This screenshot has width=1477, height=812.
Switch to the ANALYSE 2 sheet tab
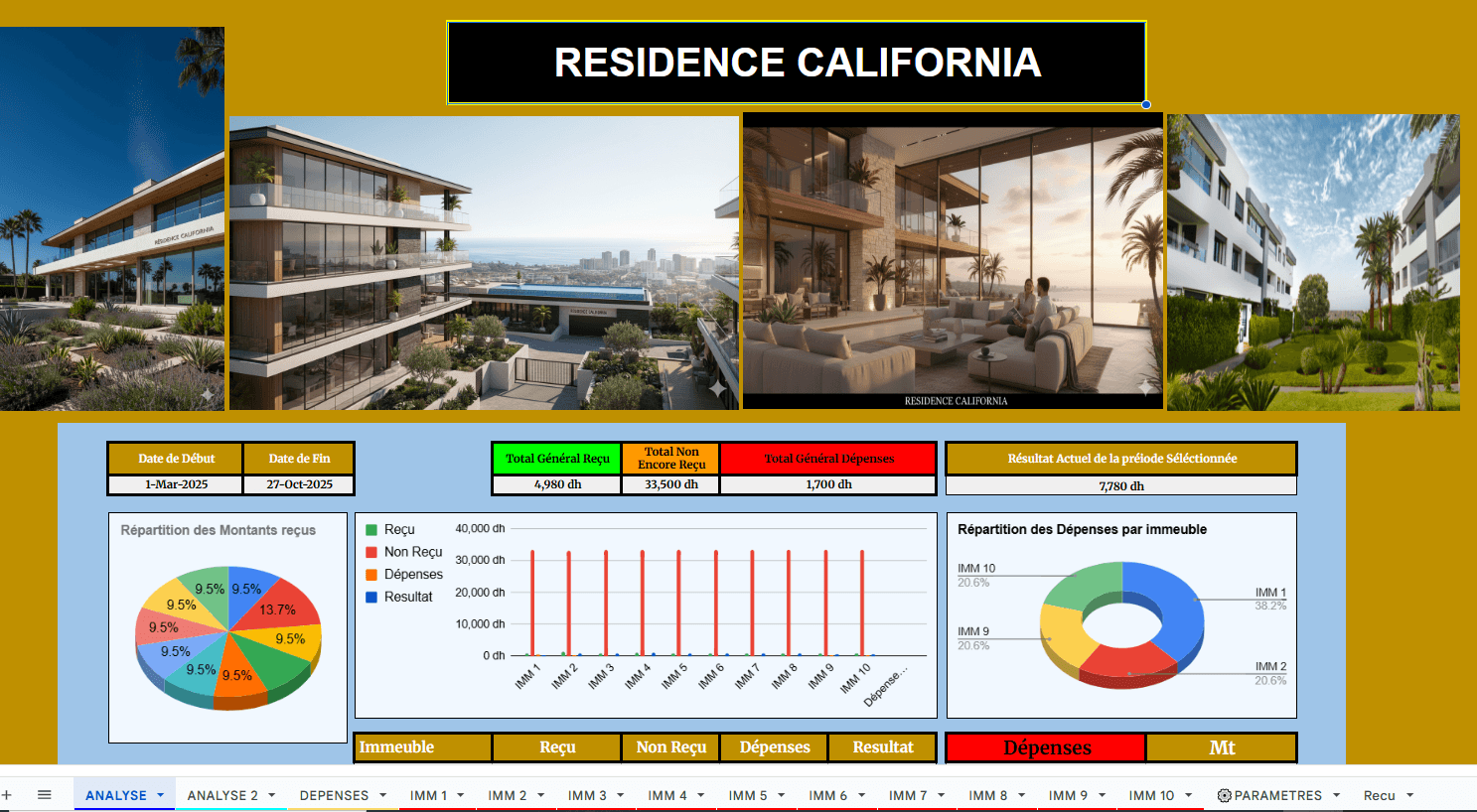tap(222, 795)
